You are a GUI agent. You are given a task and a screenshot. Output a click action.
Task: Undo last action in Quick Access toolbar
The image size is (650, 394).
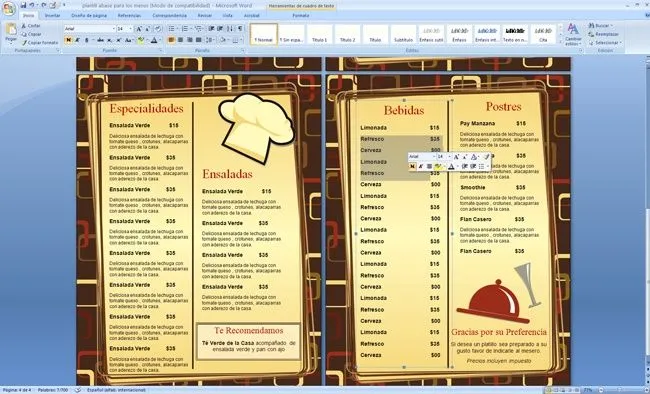32,5
